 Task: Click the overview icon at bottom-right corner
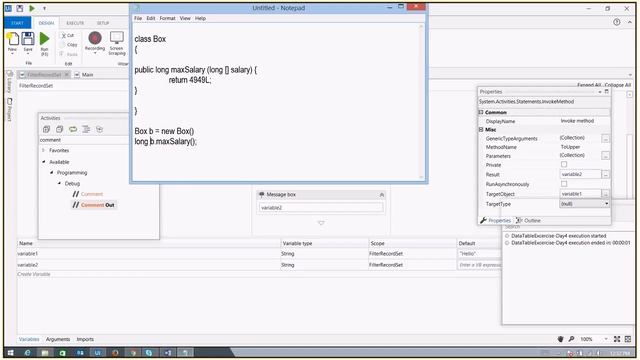point(628,339)
